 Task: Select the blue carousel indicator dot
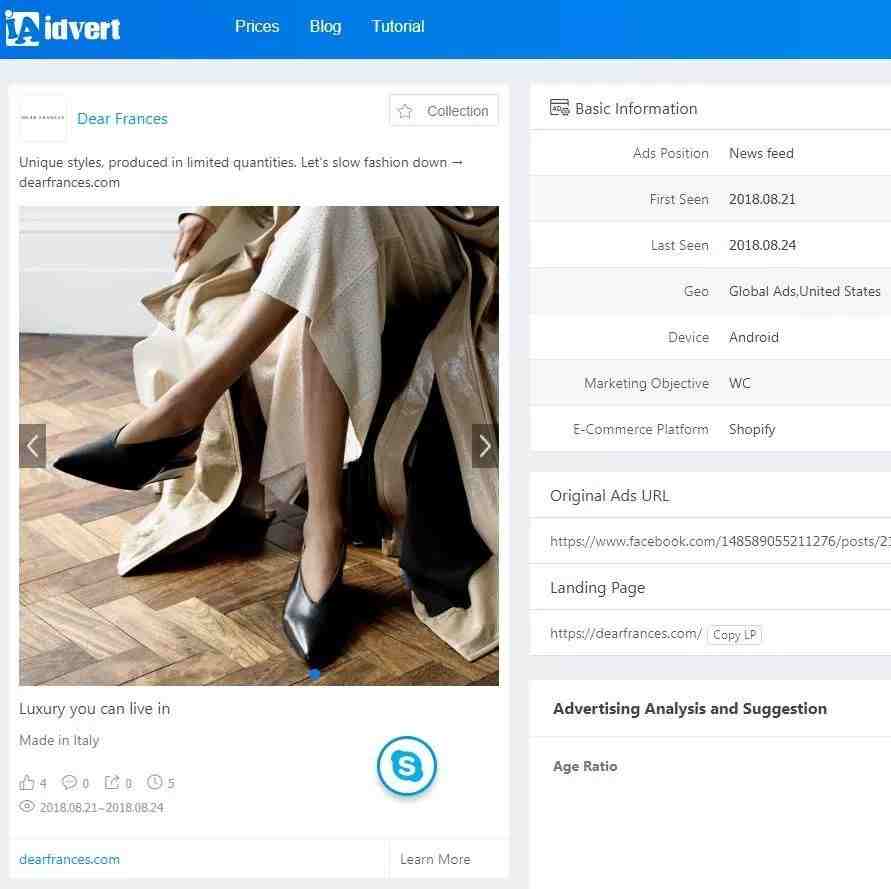(314, 674)
